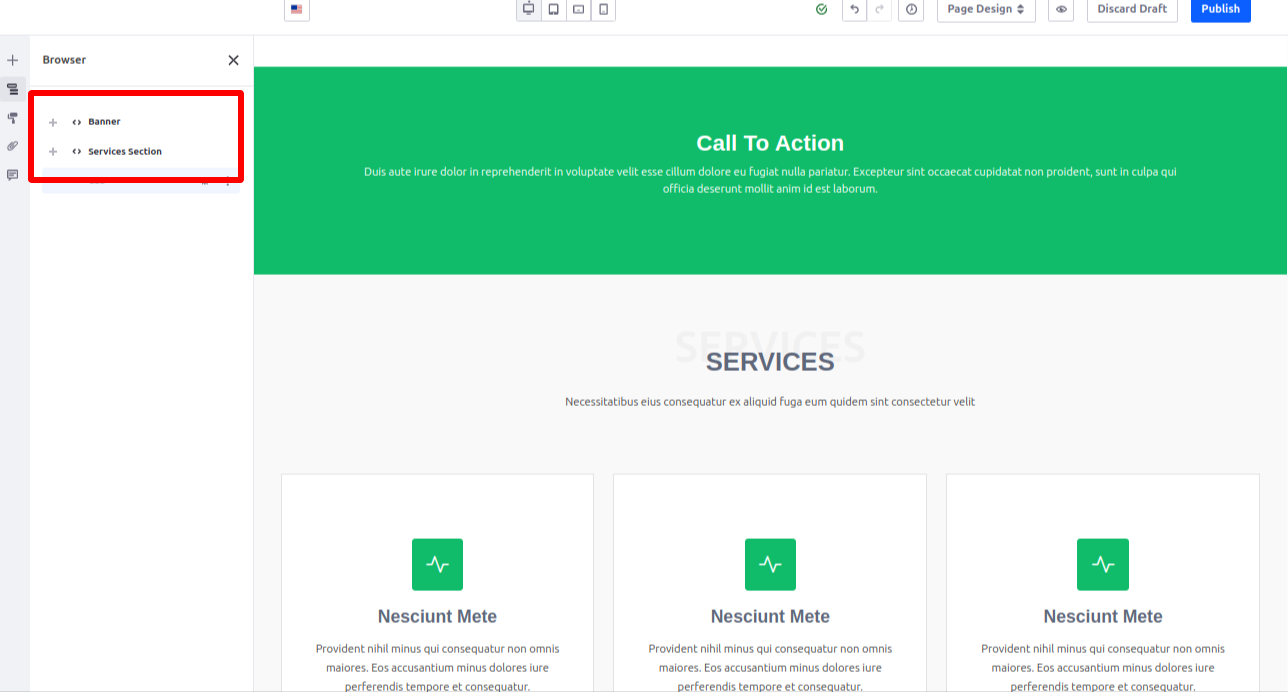
Task: Open the Page Design mode dropdown
Action: (x=986, y=9)
